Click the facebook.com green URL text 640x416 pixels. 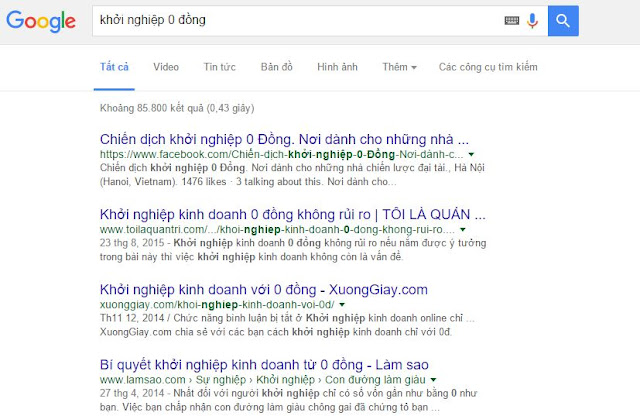point(281,154)
